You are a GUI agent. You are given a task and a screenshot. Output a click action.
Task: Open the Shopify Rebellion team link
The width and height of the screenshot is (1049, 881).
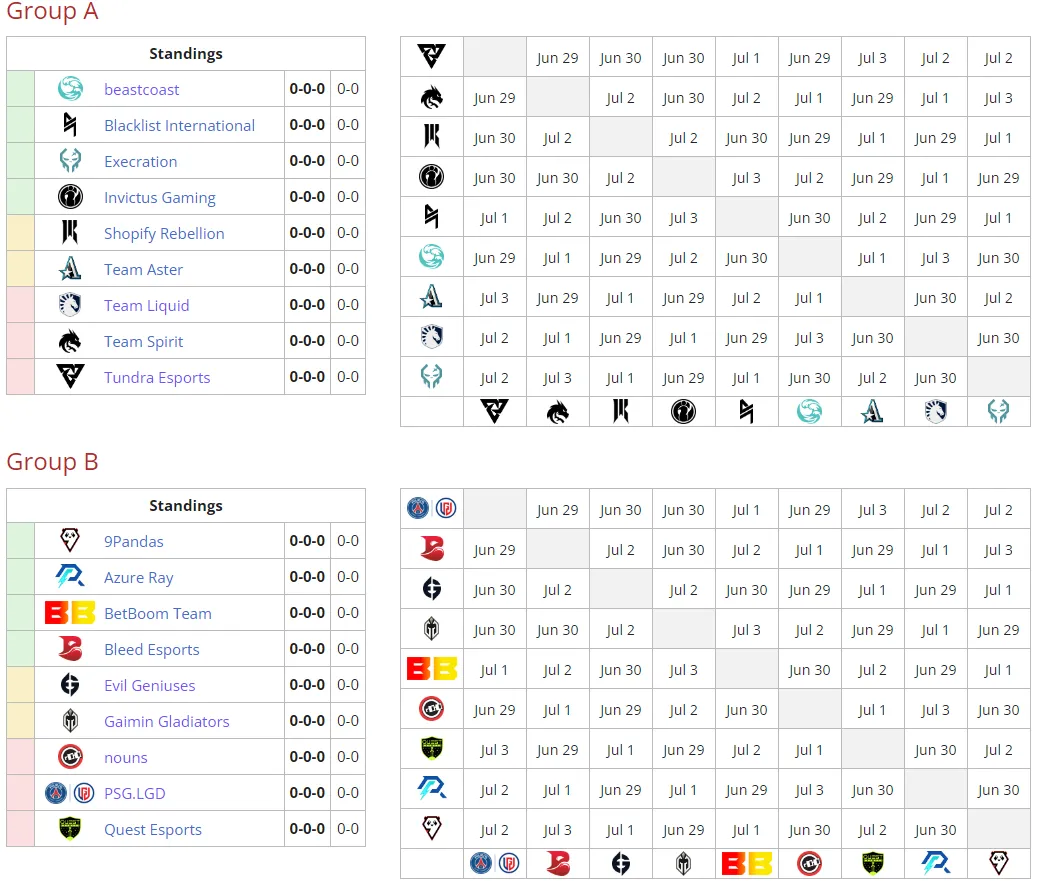point(164,234)
